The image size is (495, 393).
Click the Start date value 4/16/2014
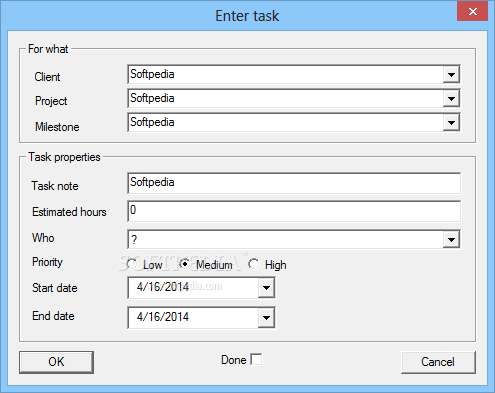pyautogui.click(x=163, y=287)
